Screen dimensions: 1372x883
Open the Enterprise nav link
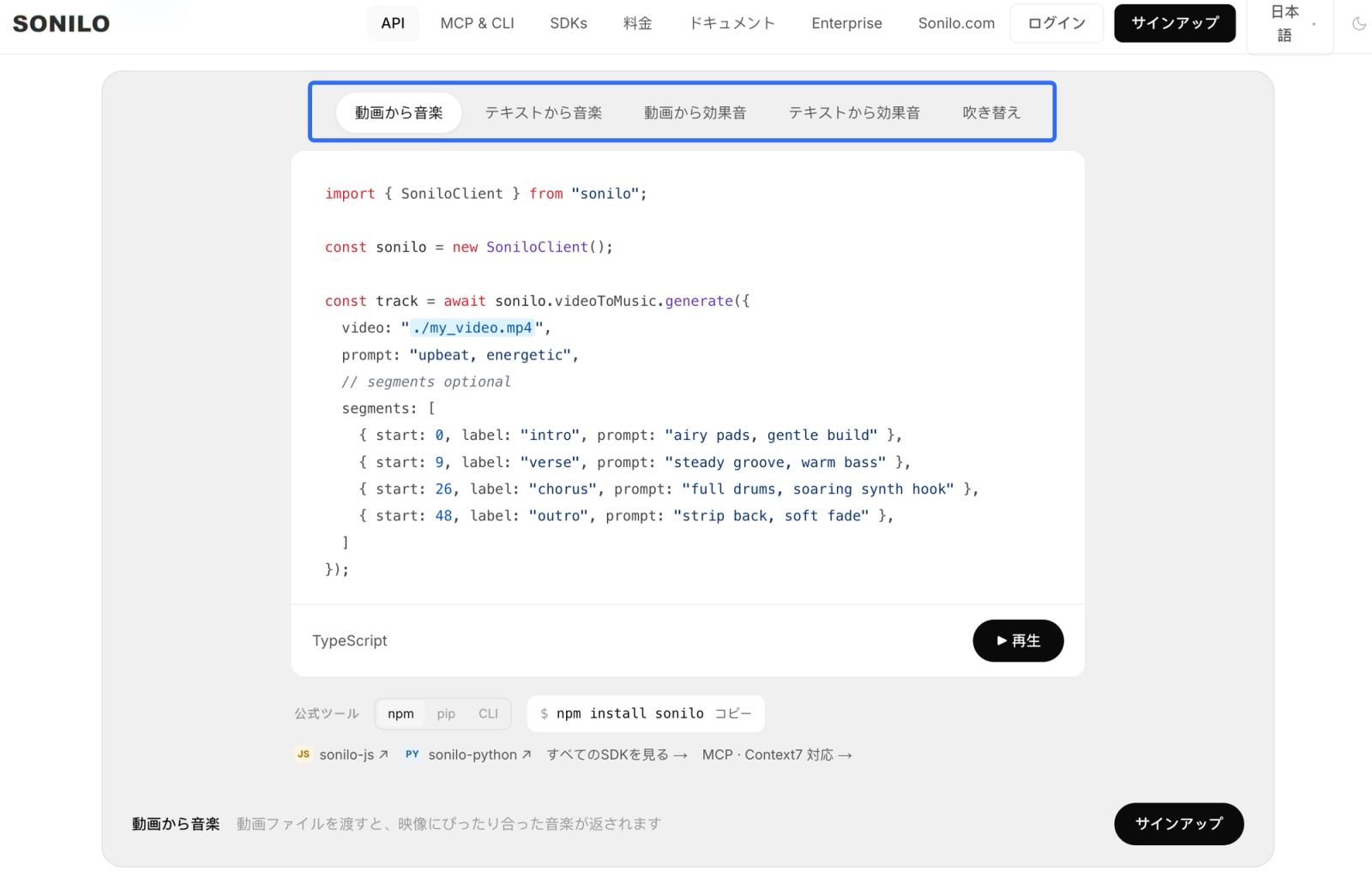click(x=846, y=23)
